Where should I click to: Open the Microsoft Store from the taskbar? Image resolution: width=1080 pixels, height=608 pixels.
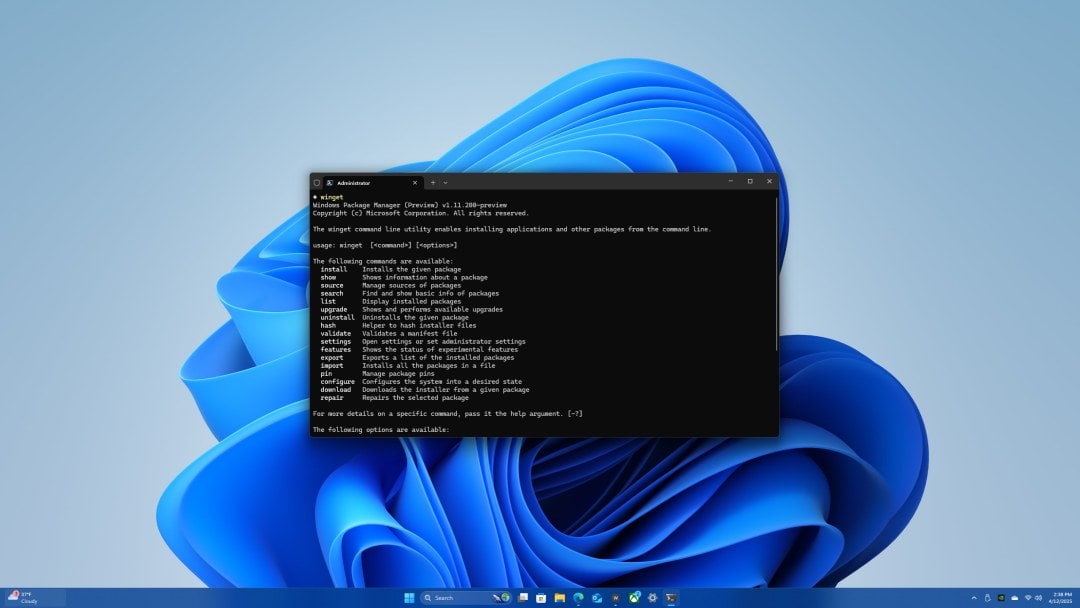542,597
